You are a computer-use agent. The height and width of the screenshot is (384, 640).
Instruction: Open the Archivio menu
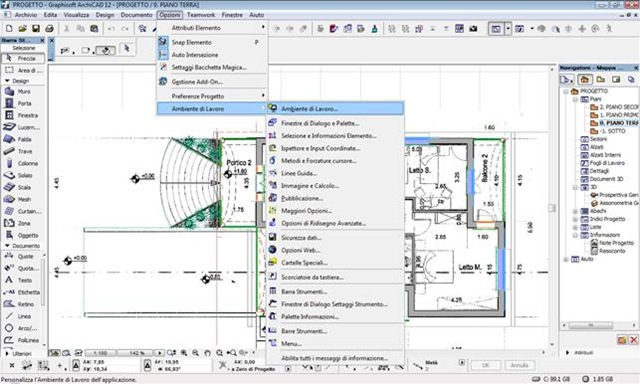point(26,15)
